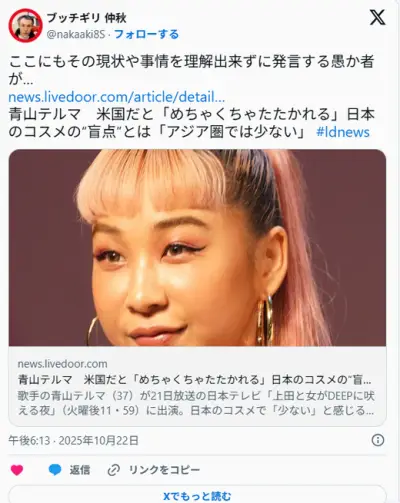Viewport: 400px width, 503px height.
Task: Click the author's round profile avatar
Action: (x=25, y=25)
